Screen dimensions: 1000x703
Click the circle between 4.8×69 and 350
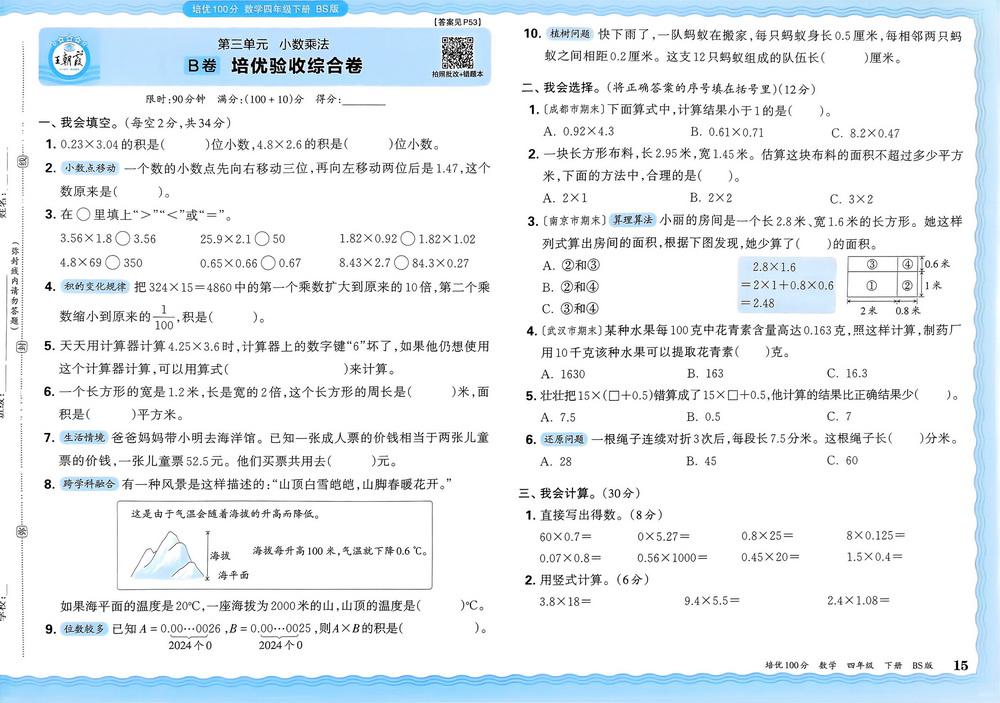pos(113,262)
